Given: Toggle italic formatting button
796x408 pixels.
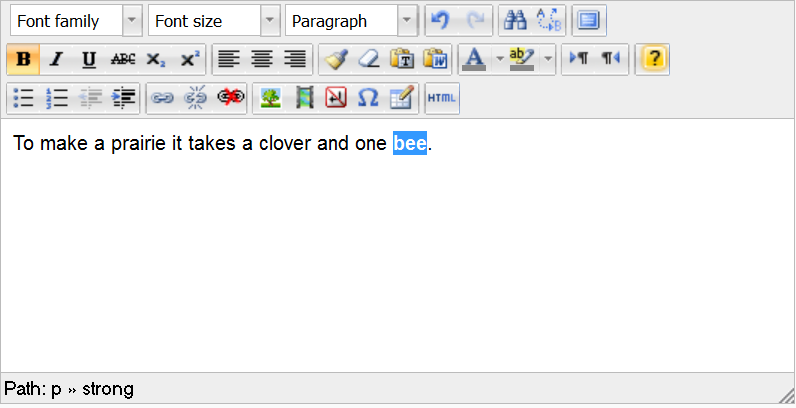Looking at the screenshot, I should tap(56, 59).
